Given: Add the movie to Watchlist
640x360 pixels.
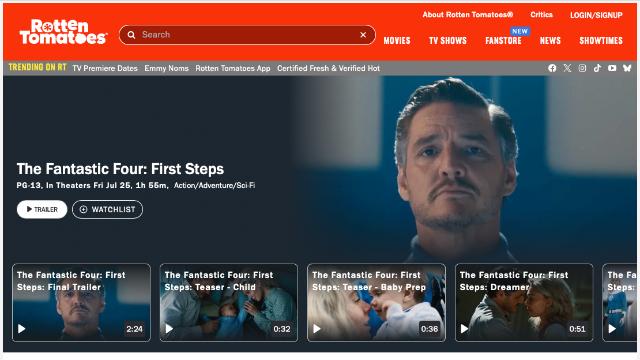Looking at the screenshot, I should 107,209.
